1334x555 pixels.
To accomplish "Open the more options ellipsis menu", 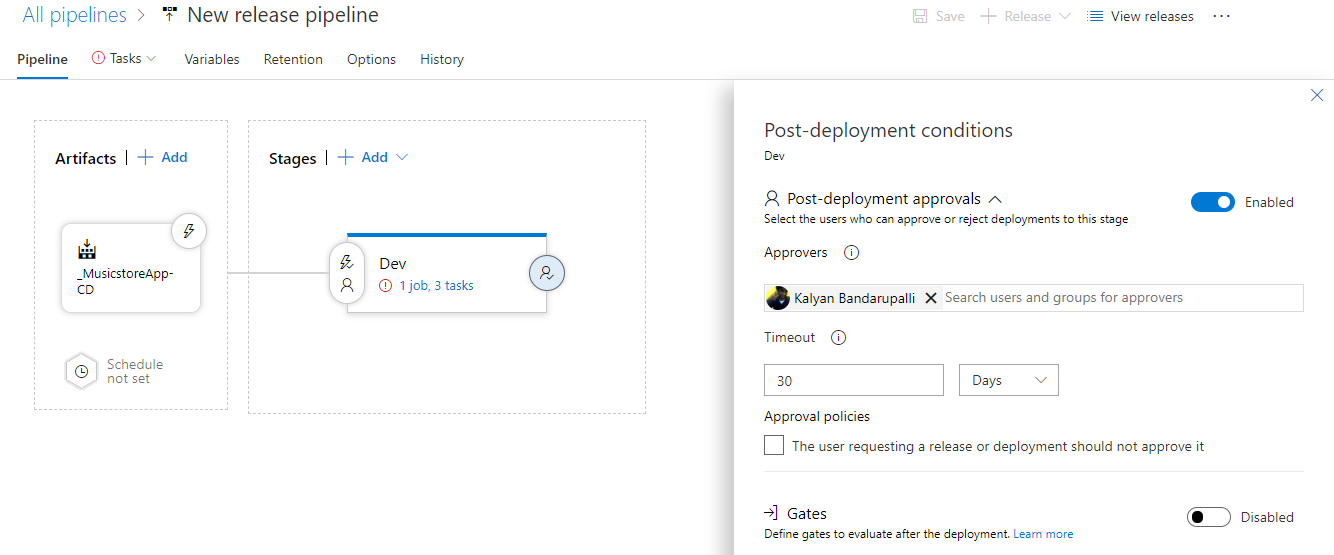I will coord(1221,16).
